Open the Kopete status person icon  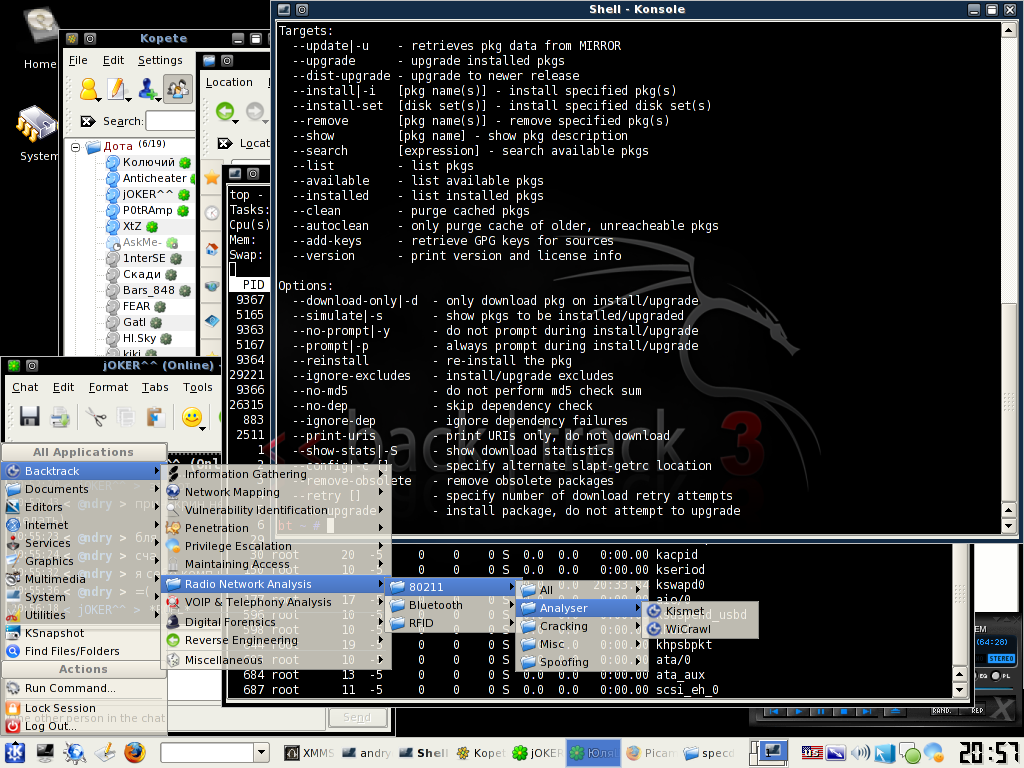88,89
